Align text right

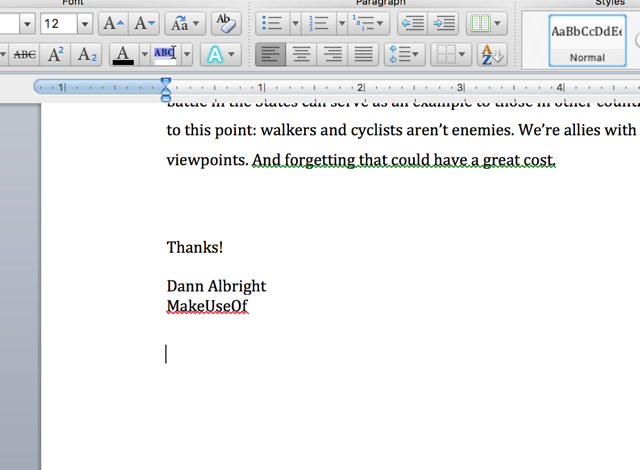pos(332,54)
